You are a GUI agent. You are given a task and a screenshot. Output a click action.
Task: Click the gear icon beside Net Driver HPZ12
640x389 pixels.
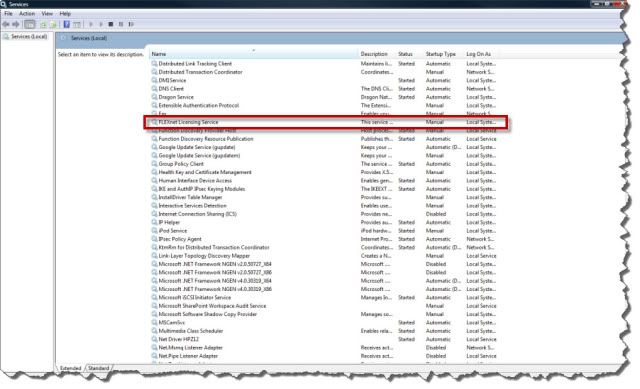(x=154, y=339)
